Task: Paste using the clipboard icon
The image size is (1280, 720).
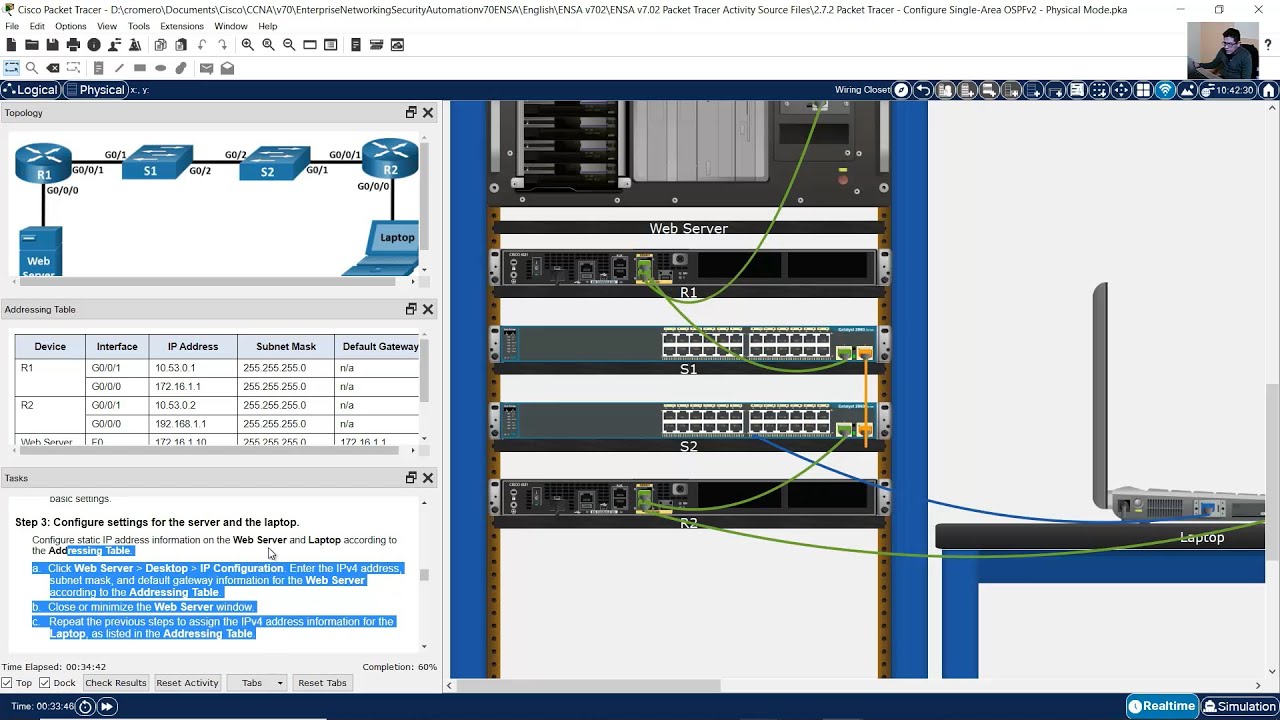Action: [181, 45]
